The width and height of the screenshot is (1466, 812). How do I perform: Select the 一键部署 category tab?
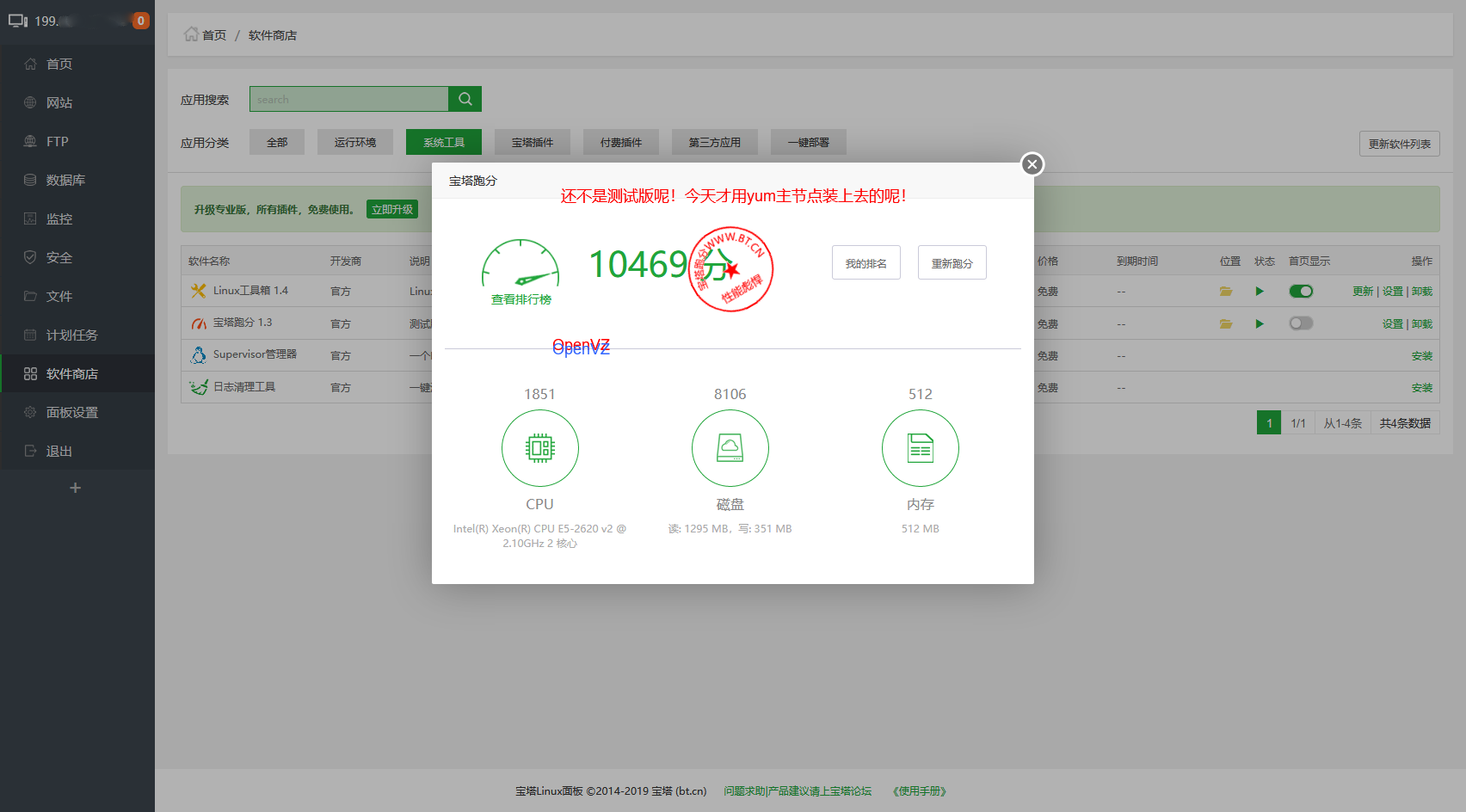[x=809, y=142]
